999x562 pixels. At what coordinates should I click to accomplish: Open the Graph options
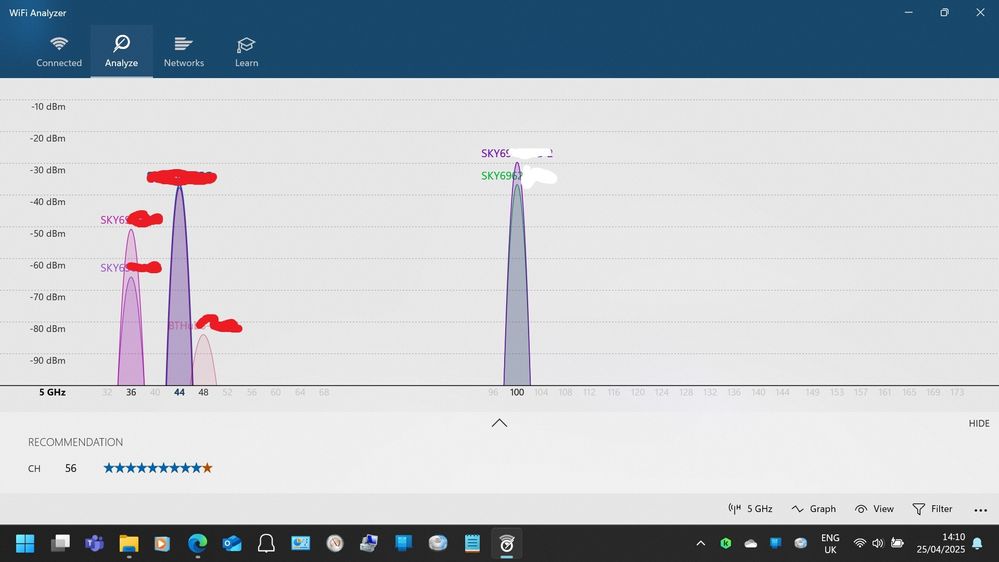click(x=814, y=508)
